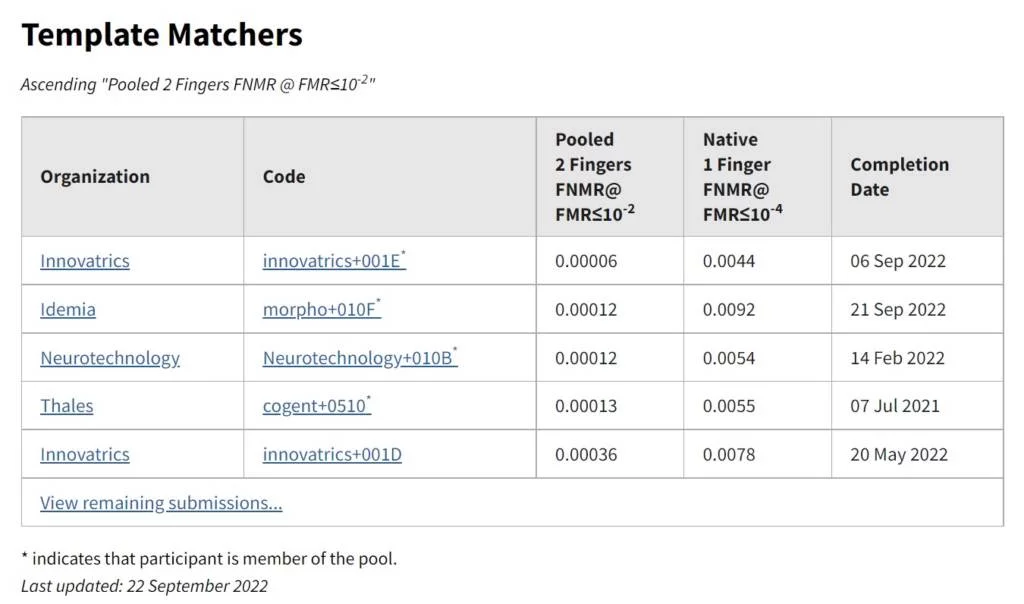Open the second Innovatrics link in last row
The height and width of the screenshot is (604, 1024).
click(84, 454)
